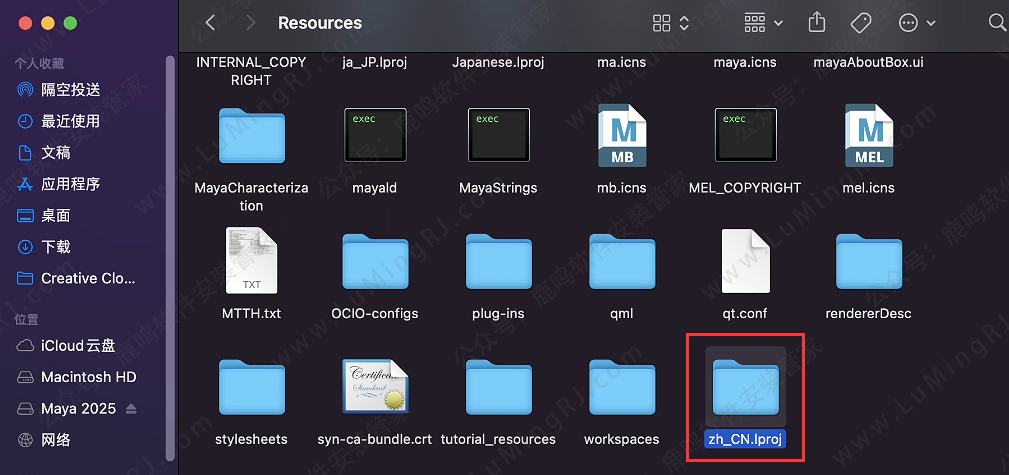Click the forward navigation arrow
Screen dimensions: 1009x475
pos(250,22)
